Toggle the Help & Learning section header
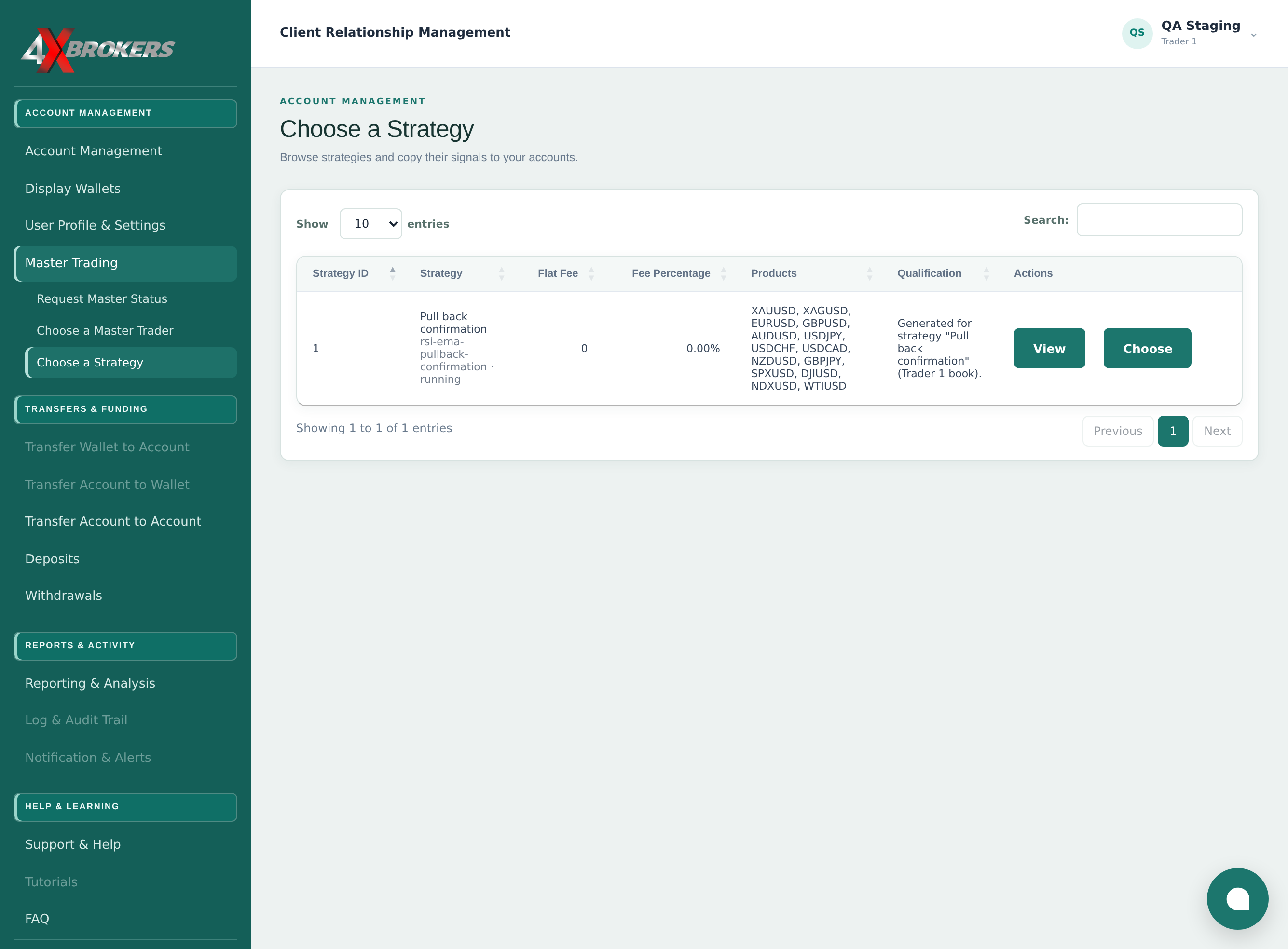The width and height of the screenshot is (1288, 949). (125, 807)
